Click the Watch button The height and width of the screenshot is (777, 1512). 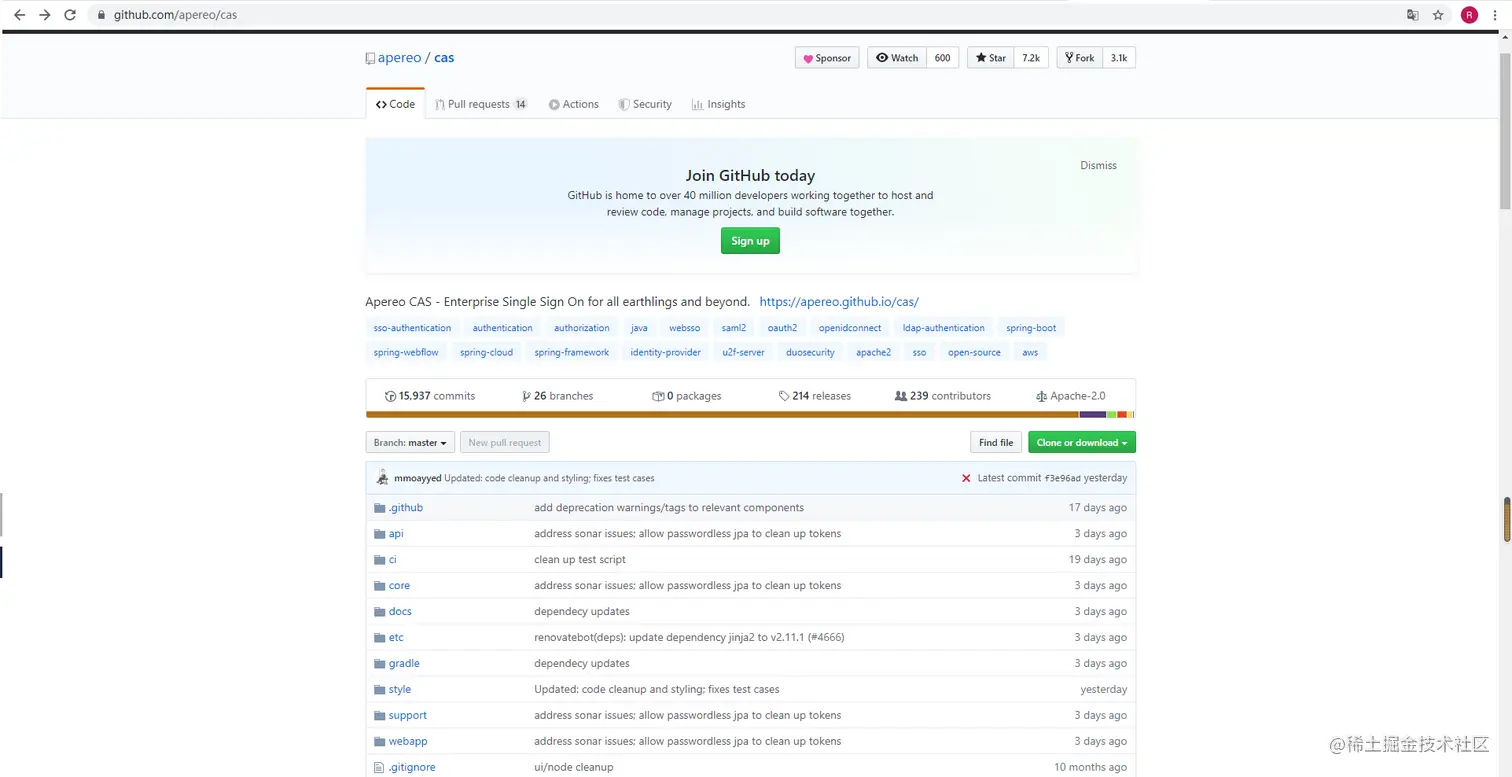pyautogui.click(x=897, y=58)
